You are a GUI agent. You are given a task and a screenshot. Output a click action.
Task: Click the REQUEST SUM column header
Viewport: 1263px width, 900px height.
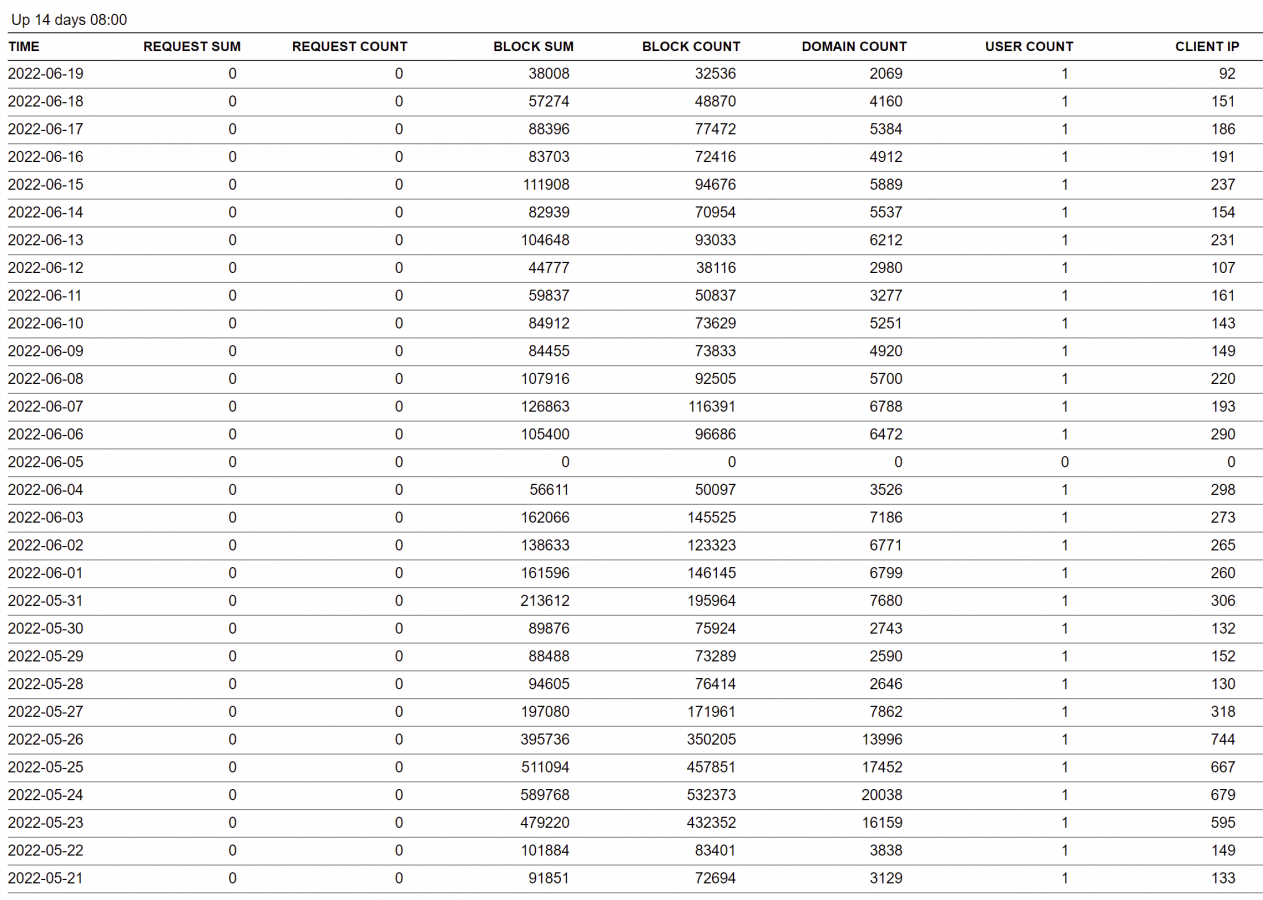192,46
